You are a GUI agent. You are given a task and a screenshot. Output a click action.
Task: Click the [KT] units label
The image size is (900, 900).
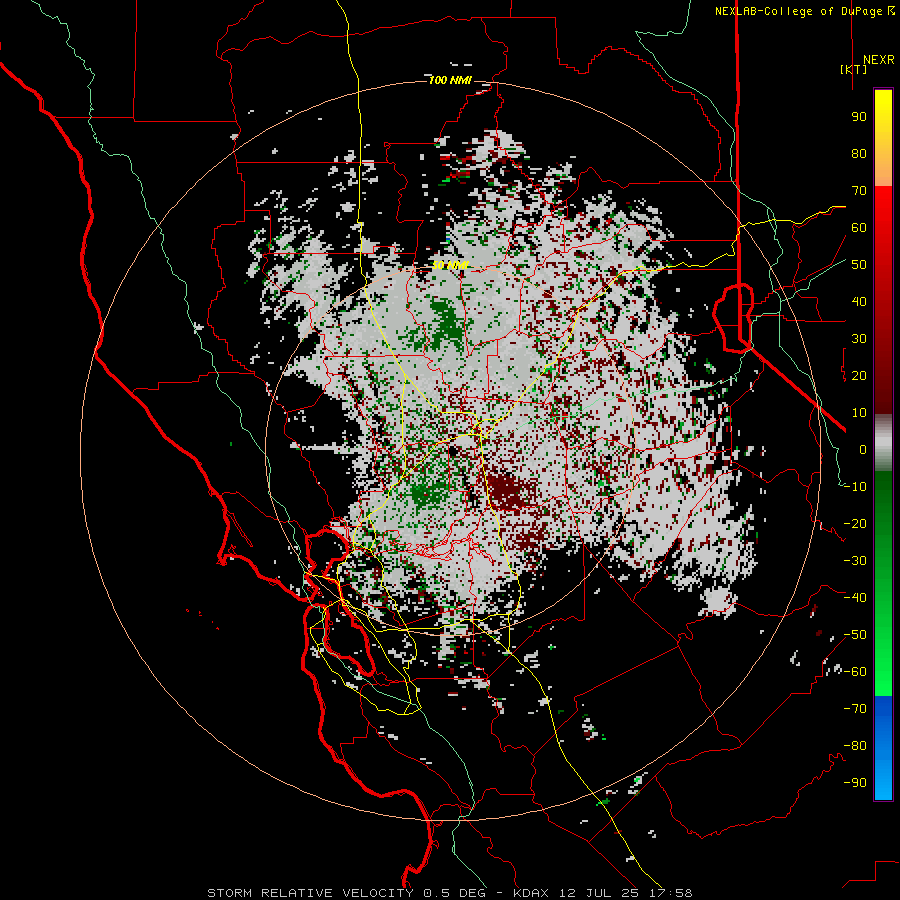click(853, 69)
